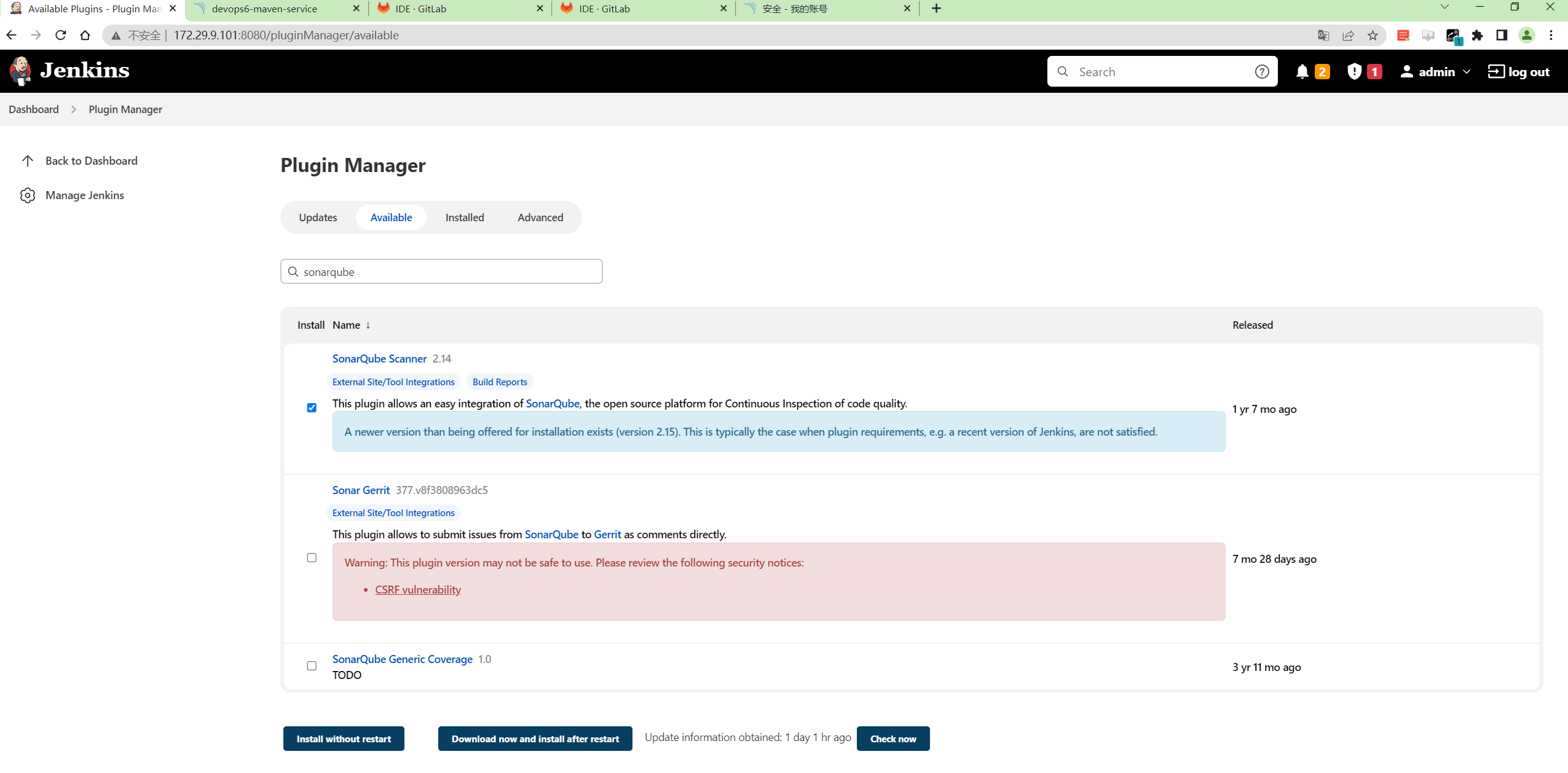Image resolution: width=1568 pixels, height=773 pixels.
Task: Switch to the 安全 - 我的账号 browser tab
Action: [827, 9]
